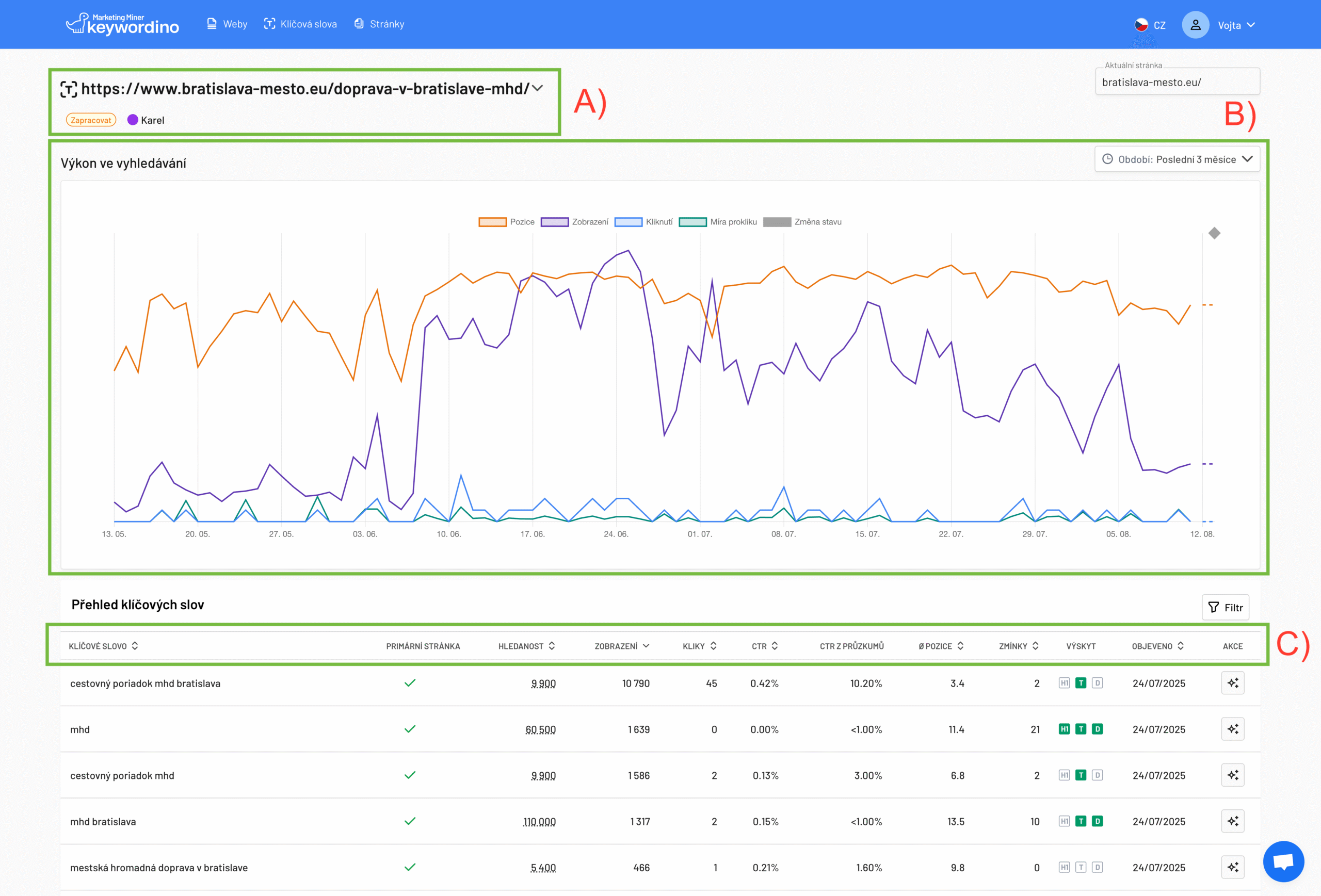Click the AI action icon for cestovný poriadok mhd bratislava

tap(1232, 683)
